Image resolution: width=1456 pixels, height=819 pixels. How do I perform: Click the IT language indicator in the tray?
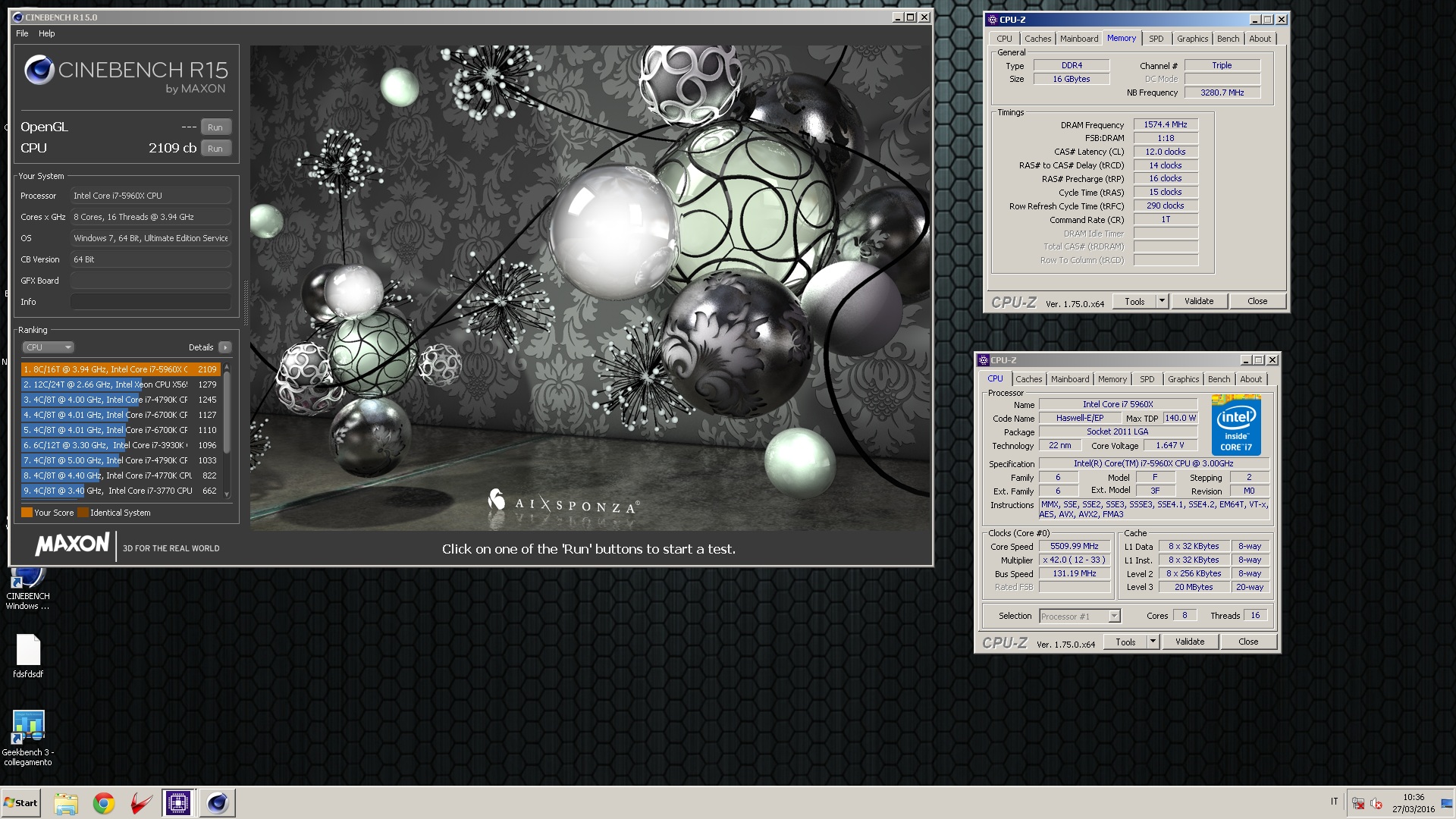(x=1335, y=802)
